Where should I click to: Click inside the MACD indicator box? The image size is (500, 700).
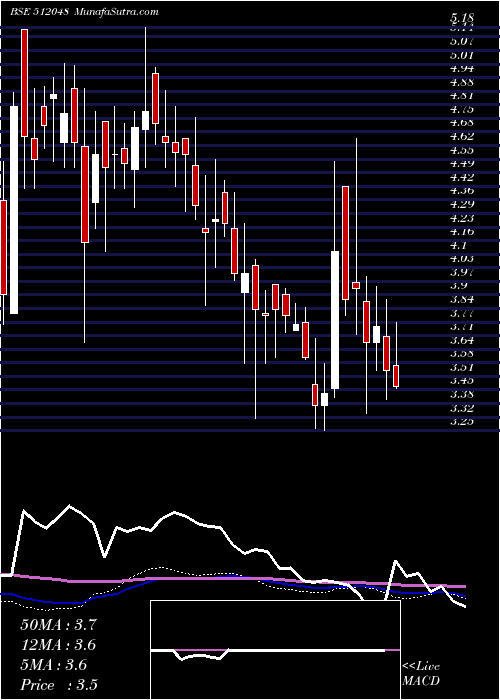pos(275,650)
